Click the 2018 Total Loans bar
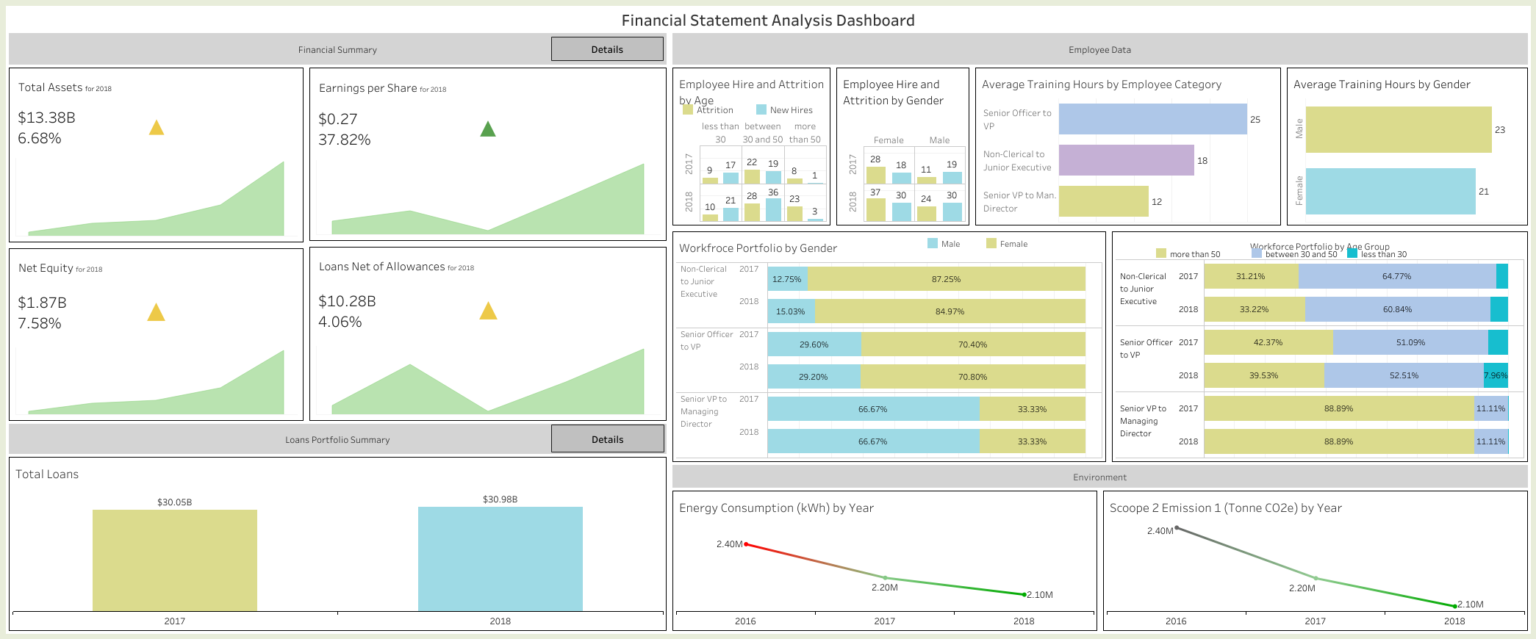Viewport: 1536px width, 639px height. click(x=500, y=559)
